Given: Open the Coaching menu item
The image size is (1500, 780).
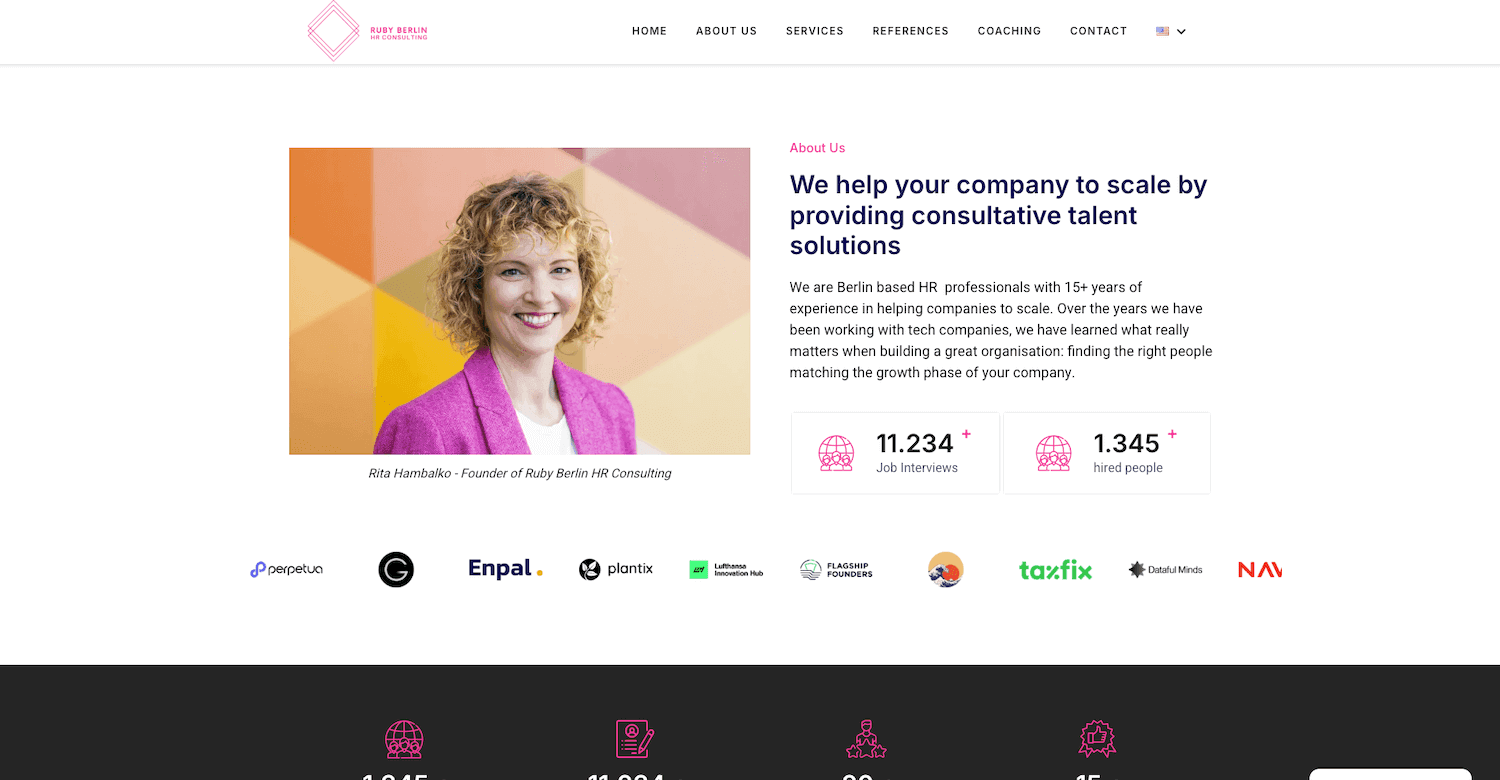Looking at the screenshot, I should (x=1009, y=31).
